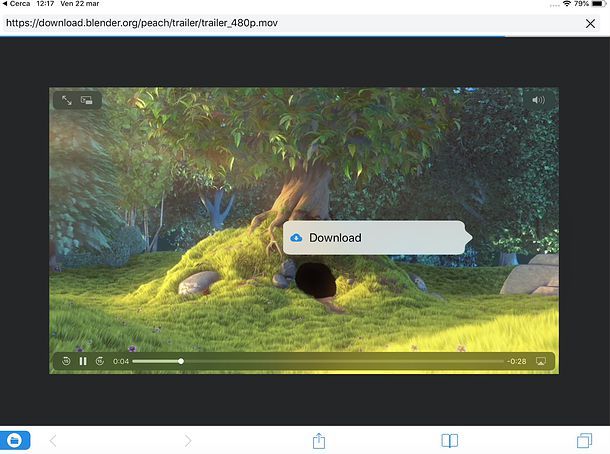The image size is (610, 454).
Task: Click the remaining time -0:28 label
Action: tap(516, 361)
